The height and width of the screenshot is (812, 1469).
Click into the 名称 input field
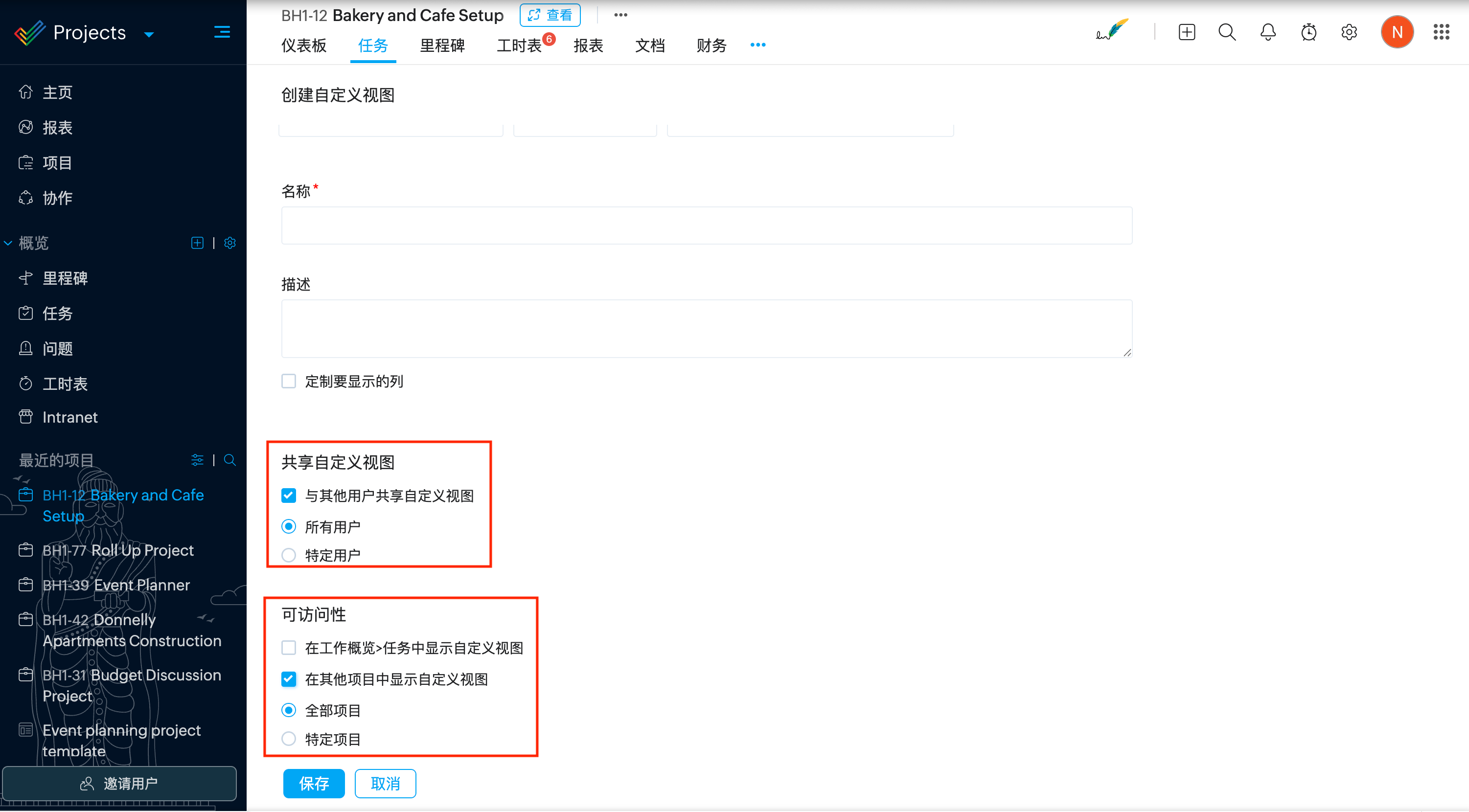pos(706,226)
